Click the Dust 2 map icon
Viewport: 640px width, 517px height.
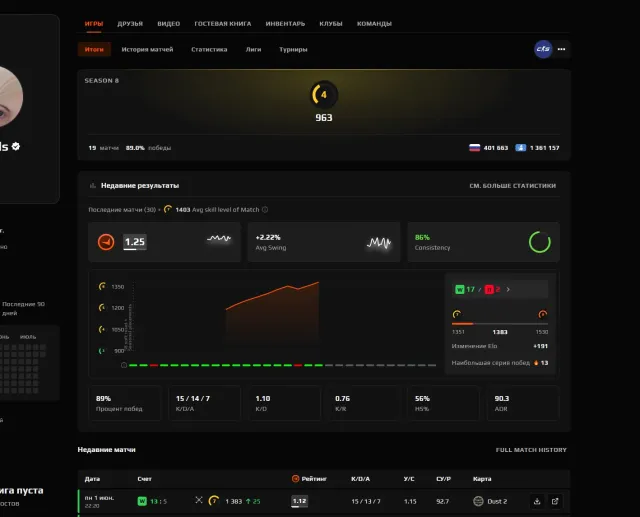478,501
